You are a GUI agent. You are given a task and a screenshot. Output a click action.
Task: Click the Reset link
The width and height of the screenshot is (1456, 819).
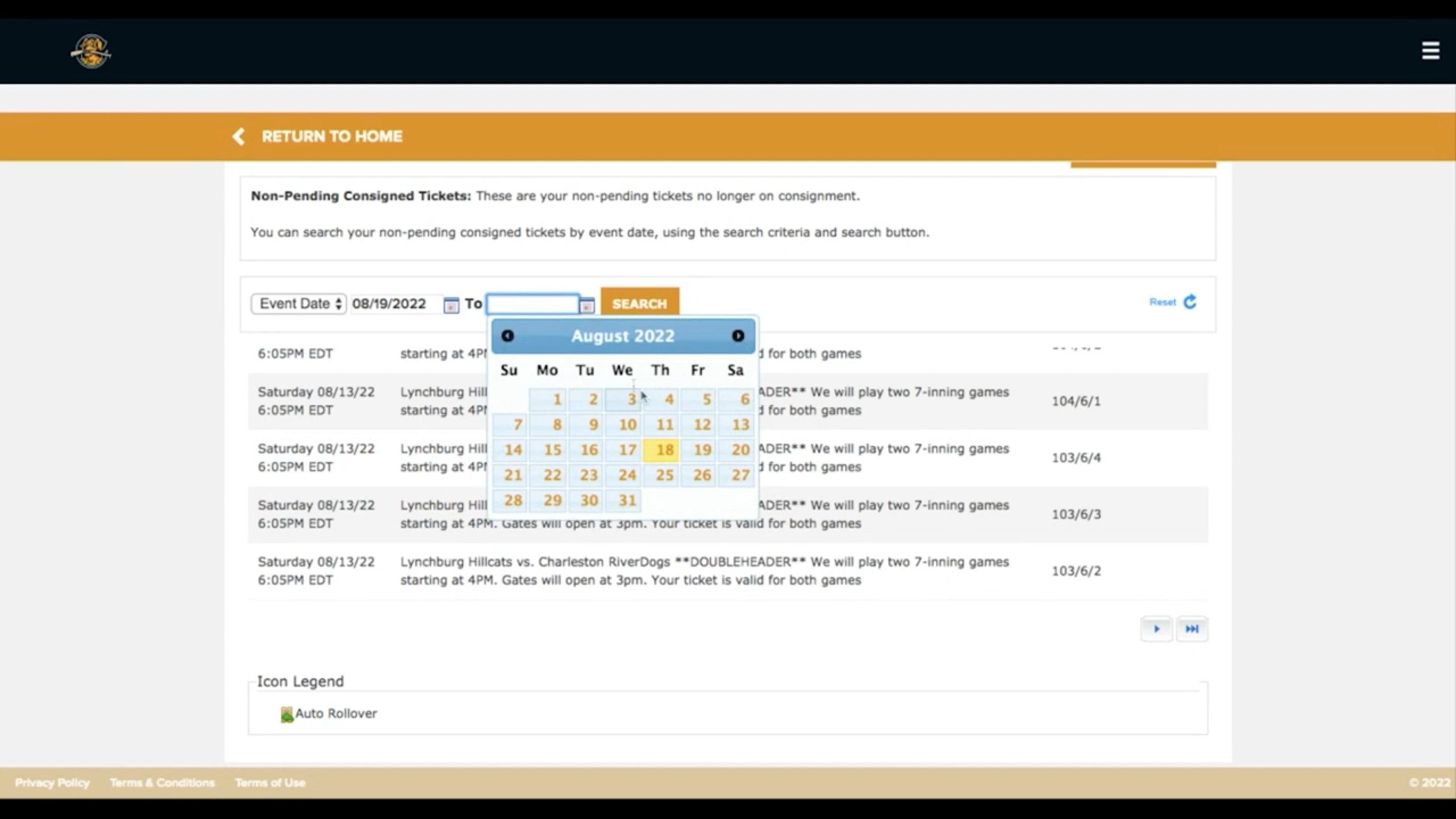[x=1162, y=302]
